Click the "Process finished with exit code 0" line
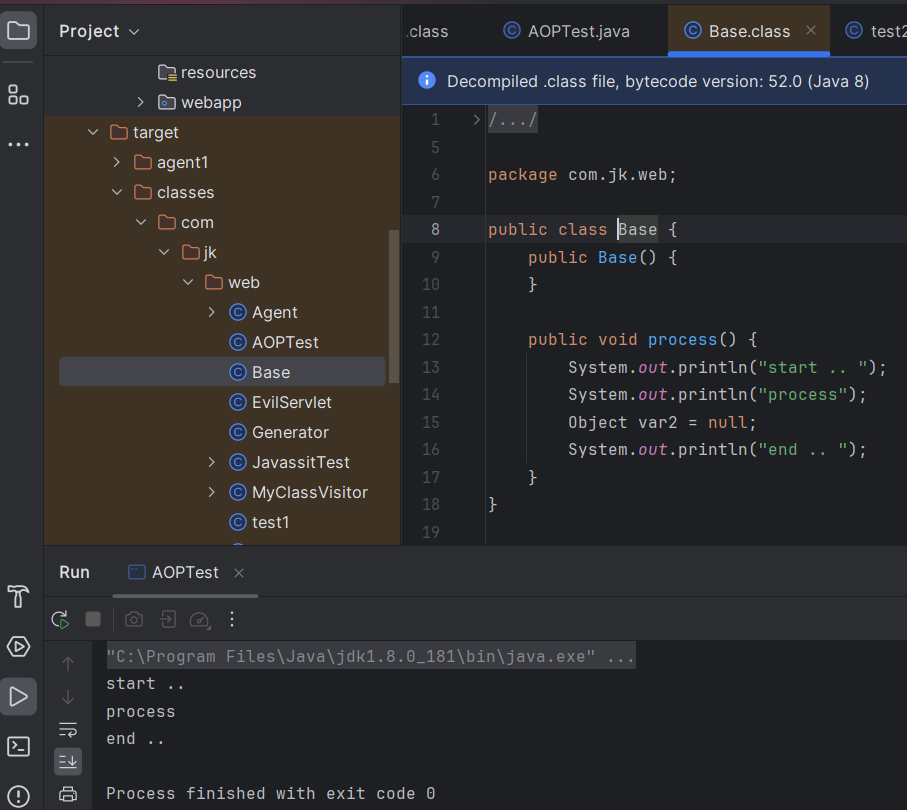This screenshot has height=810, width=907. coord(270,793)
